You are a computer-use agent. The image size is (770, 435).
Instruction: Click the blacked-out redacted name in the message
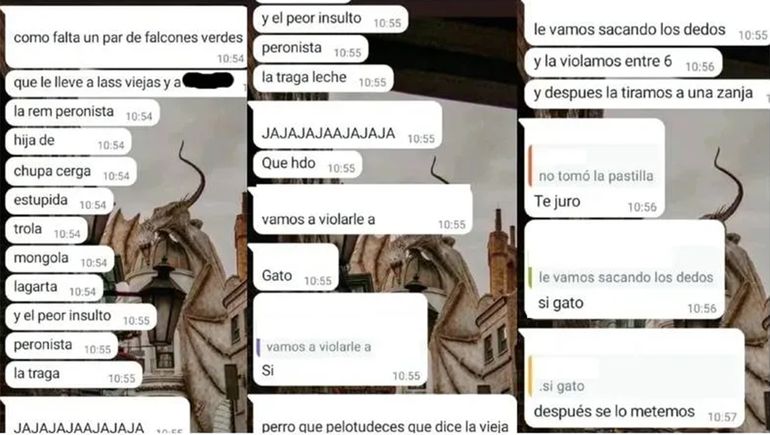(x=208, y=80)
